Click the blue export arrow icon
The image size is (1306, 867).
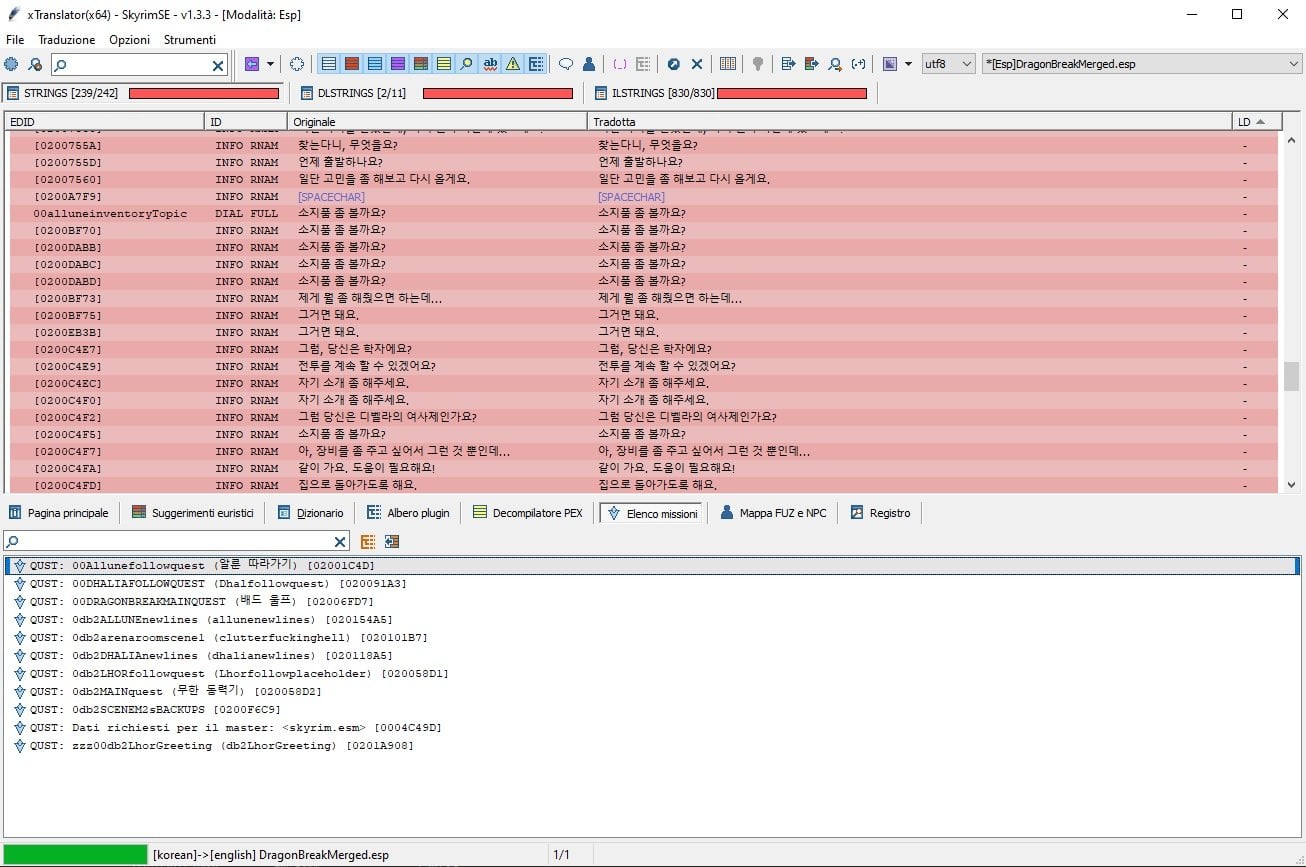788,64
